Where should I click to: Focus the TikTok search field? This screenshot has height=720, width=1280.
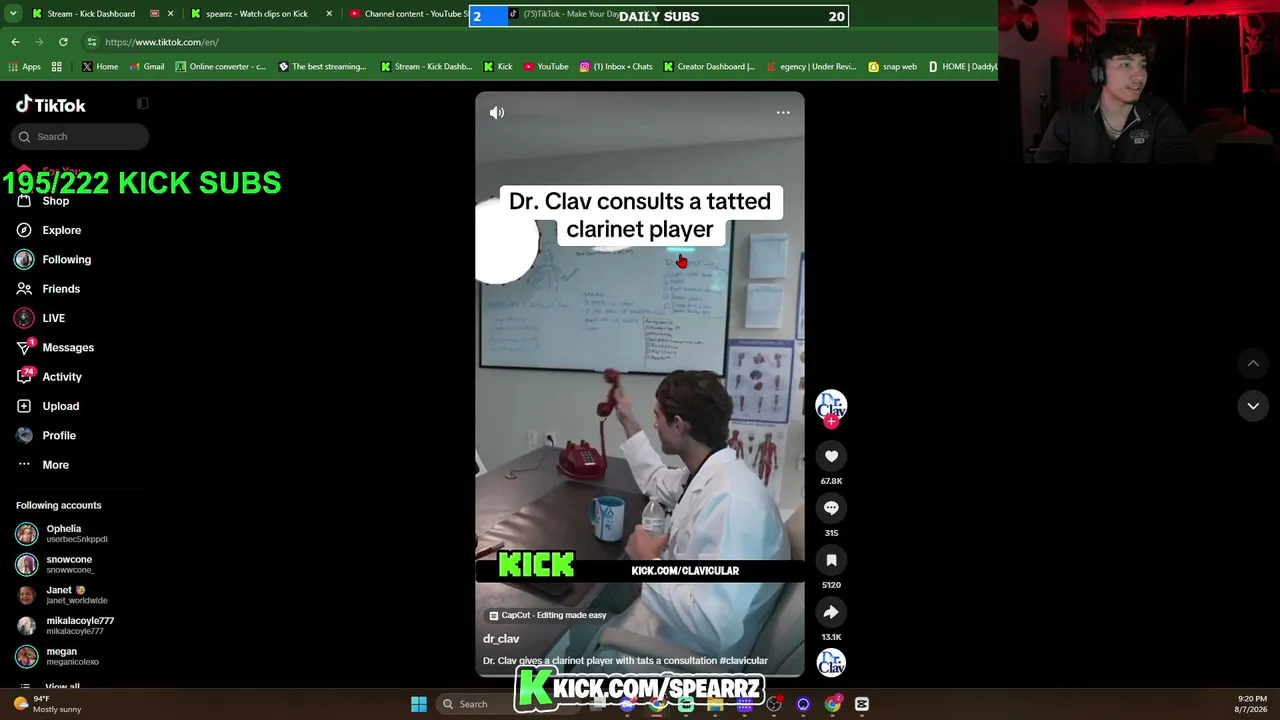(80, 136)
